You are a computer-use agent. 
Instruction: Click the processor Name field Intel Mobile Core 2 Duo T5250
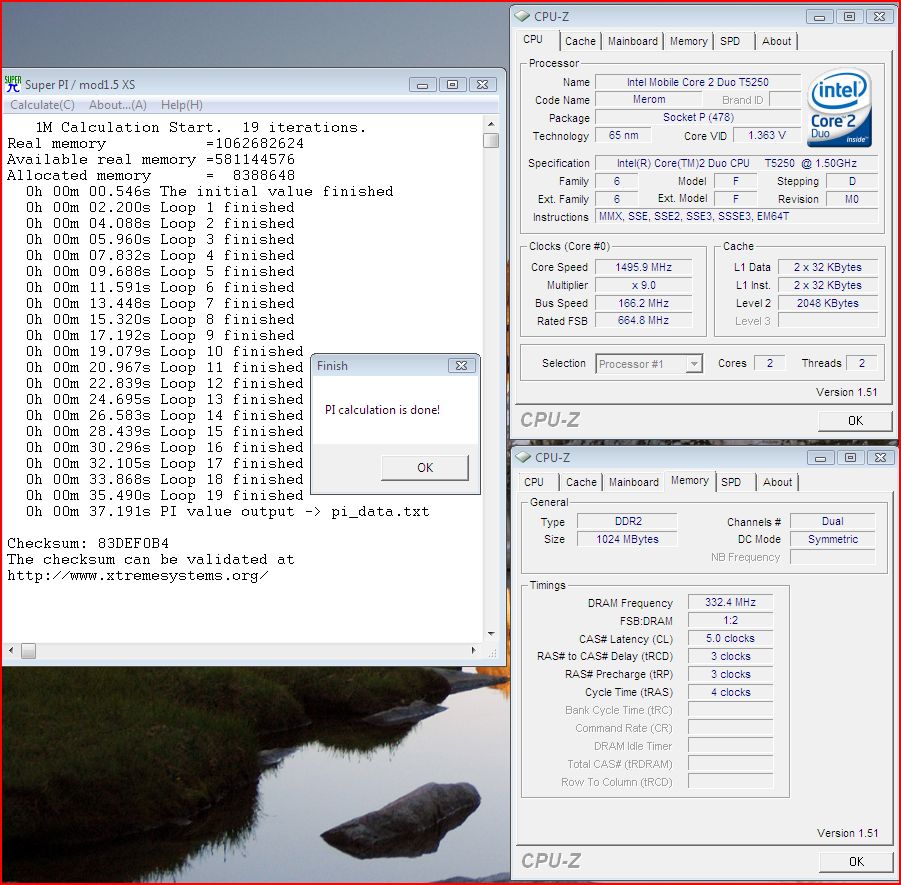pyautogui.click(x=698, y=82)
